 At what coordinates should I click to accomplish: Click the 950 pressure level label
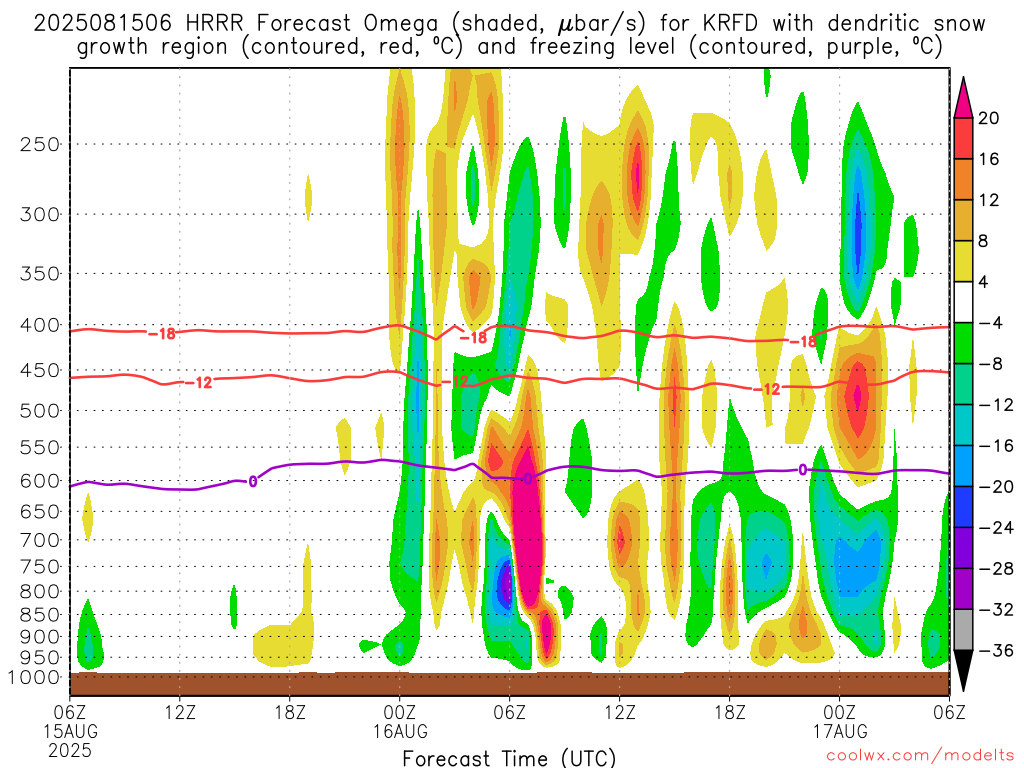[40, 658]
